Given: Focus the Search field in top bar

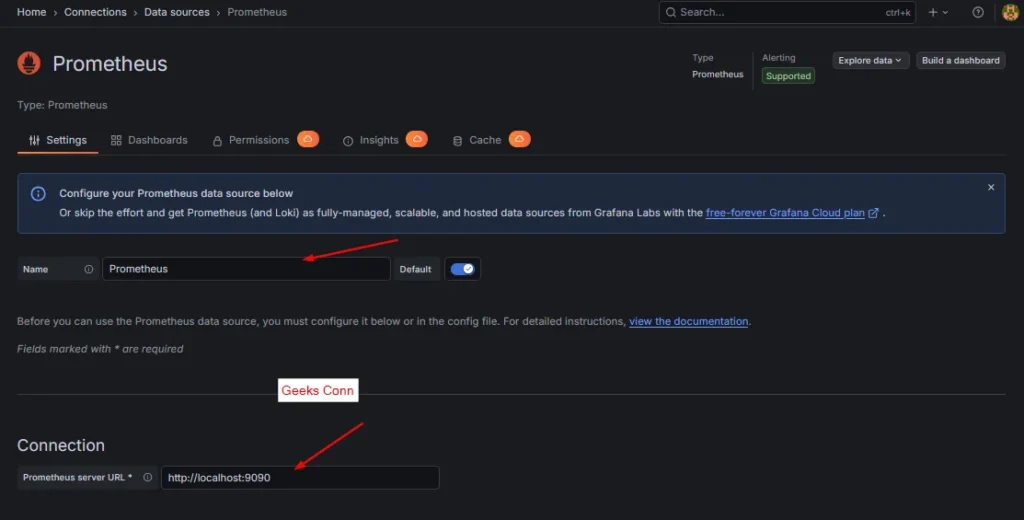Looking at the screenshot, I should click(x=787, y=12).
